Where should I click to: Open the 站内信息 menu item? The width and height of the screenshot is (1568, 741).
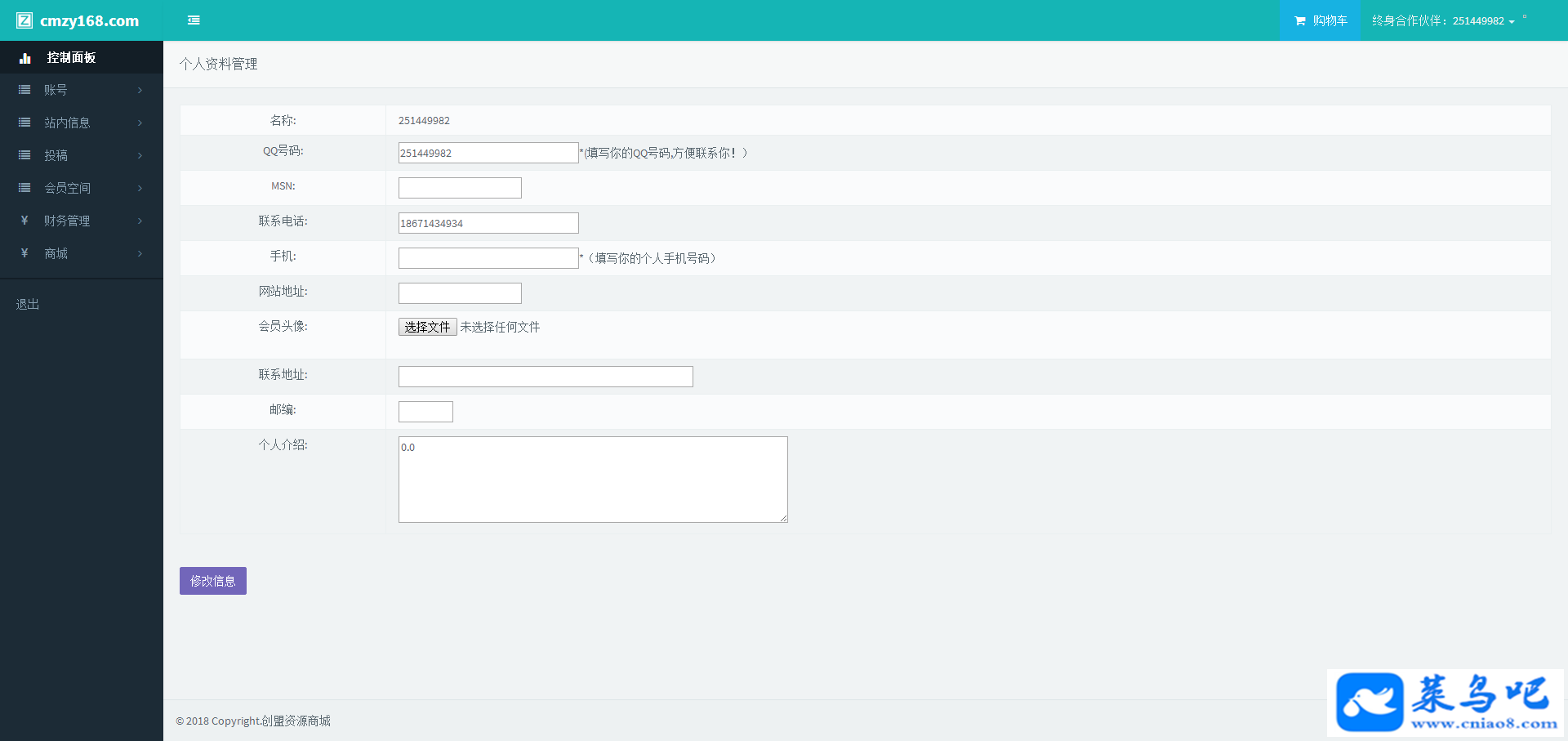click(x=67, y=123)
